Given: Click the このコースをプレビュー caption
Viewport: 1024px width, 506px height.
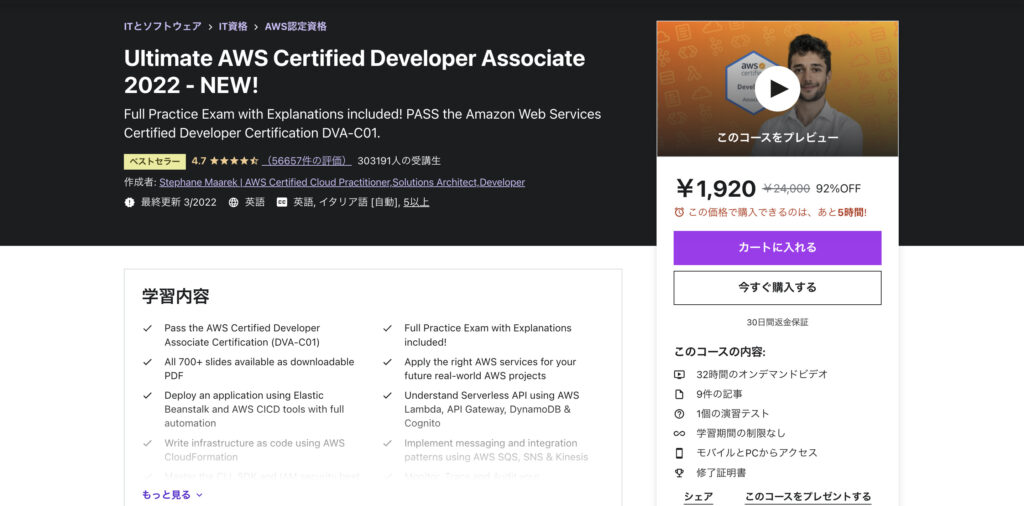Looking at the screenshot, I should [777, 138].
